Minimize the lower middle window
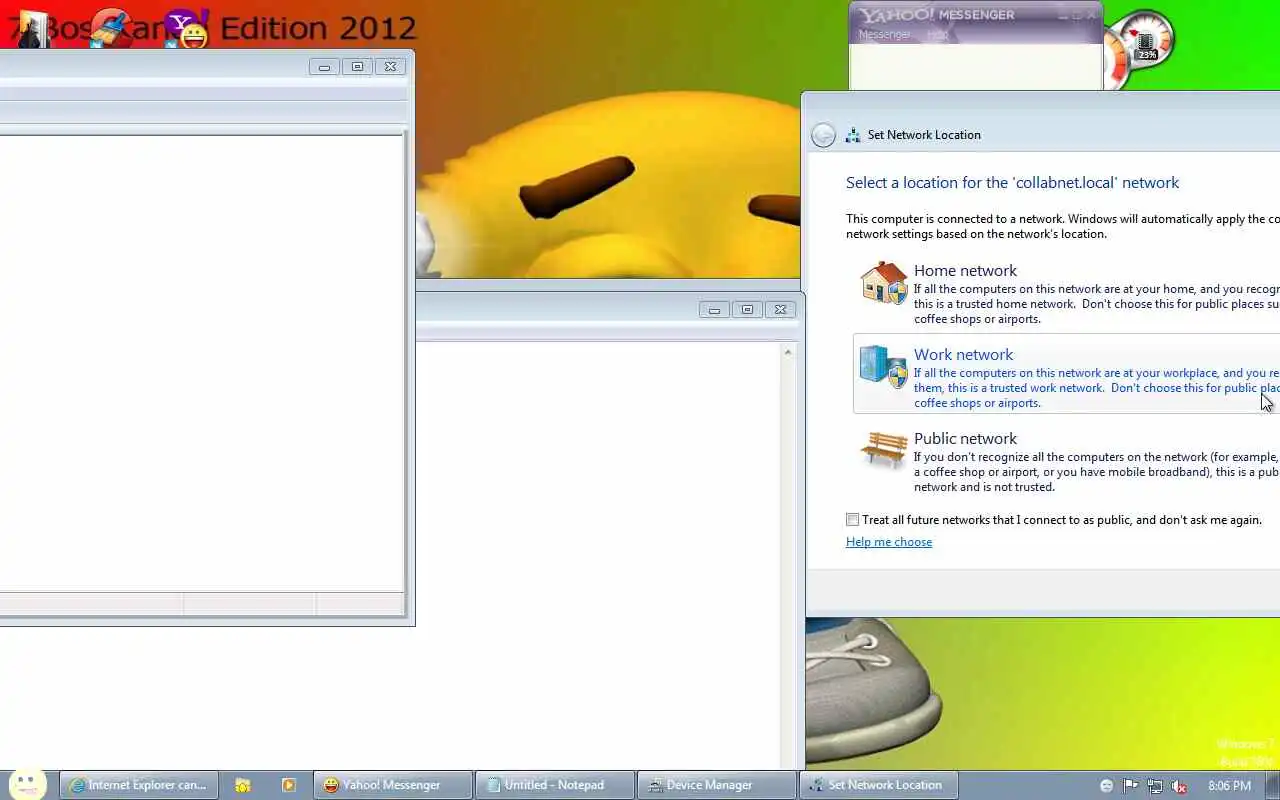1280x800 pixels. tap(714, 310)
